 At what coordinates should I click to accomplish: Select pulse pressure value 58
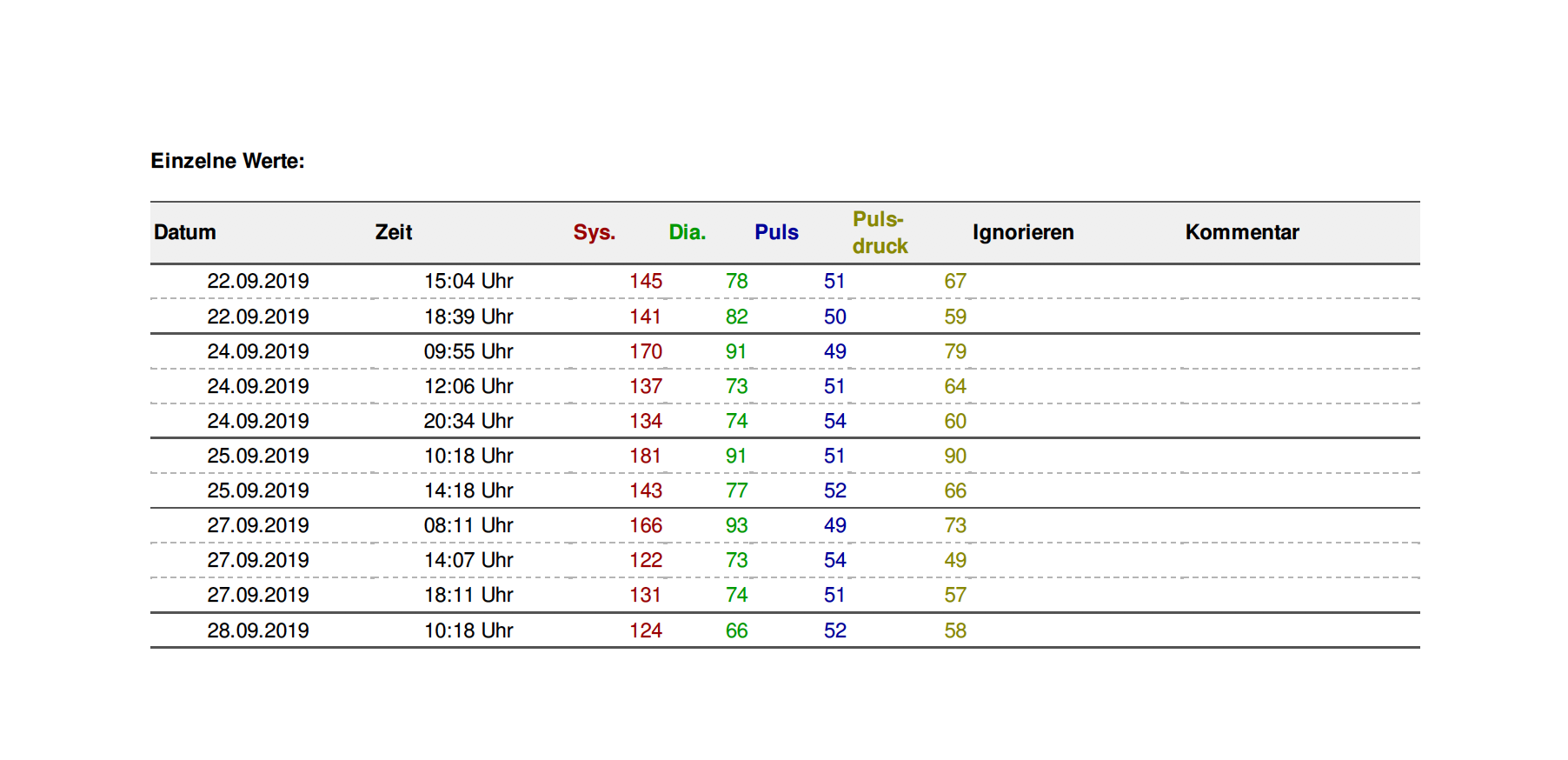click(955, 630)
